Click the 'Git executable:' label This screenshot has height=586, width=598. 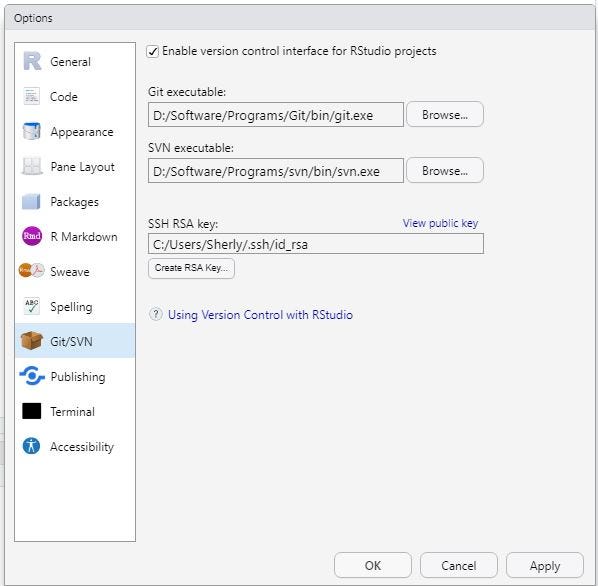187,92
